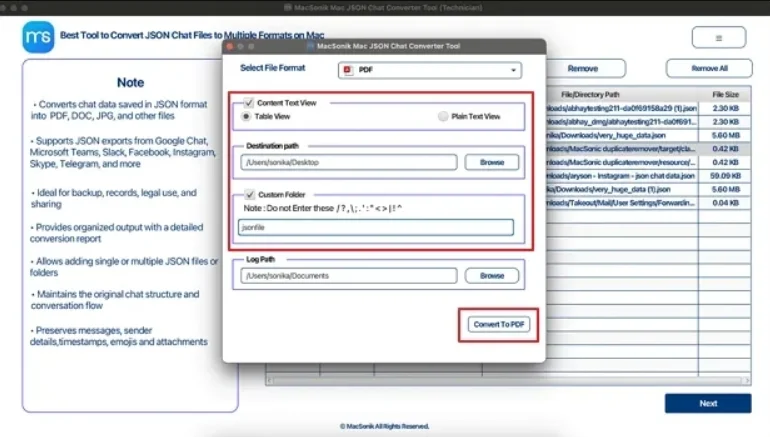The width and height of the screenshot is (770, 437).
Task: Click the Next button
Action: pyautogui.click(x=708, y=403)
